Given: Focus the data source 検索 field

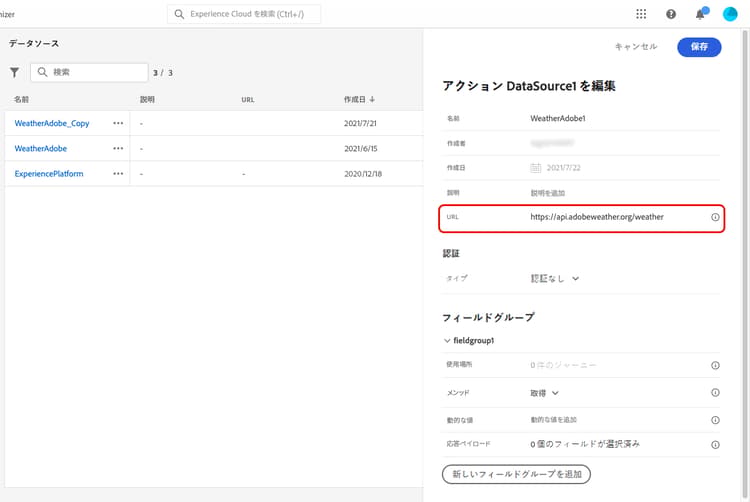Looking at the screenshot, I should click(89, 72).
